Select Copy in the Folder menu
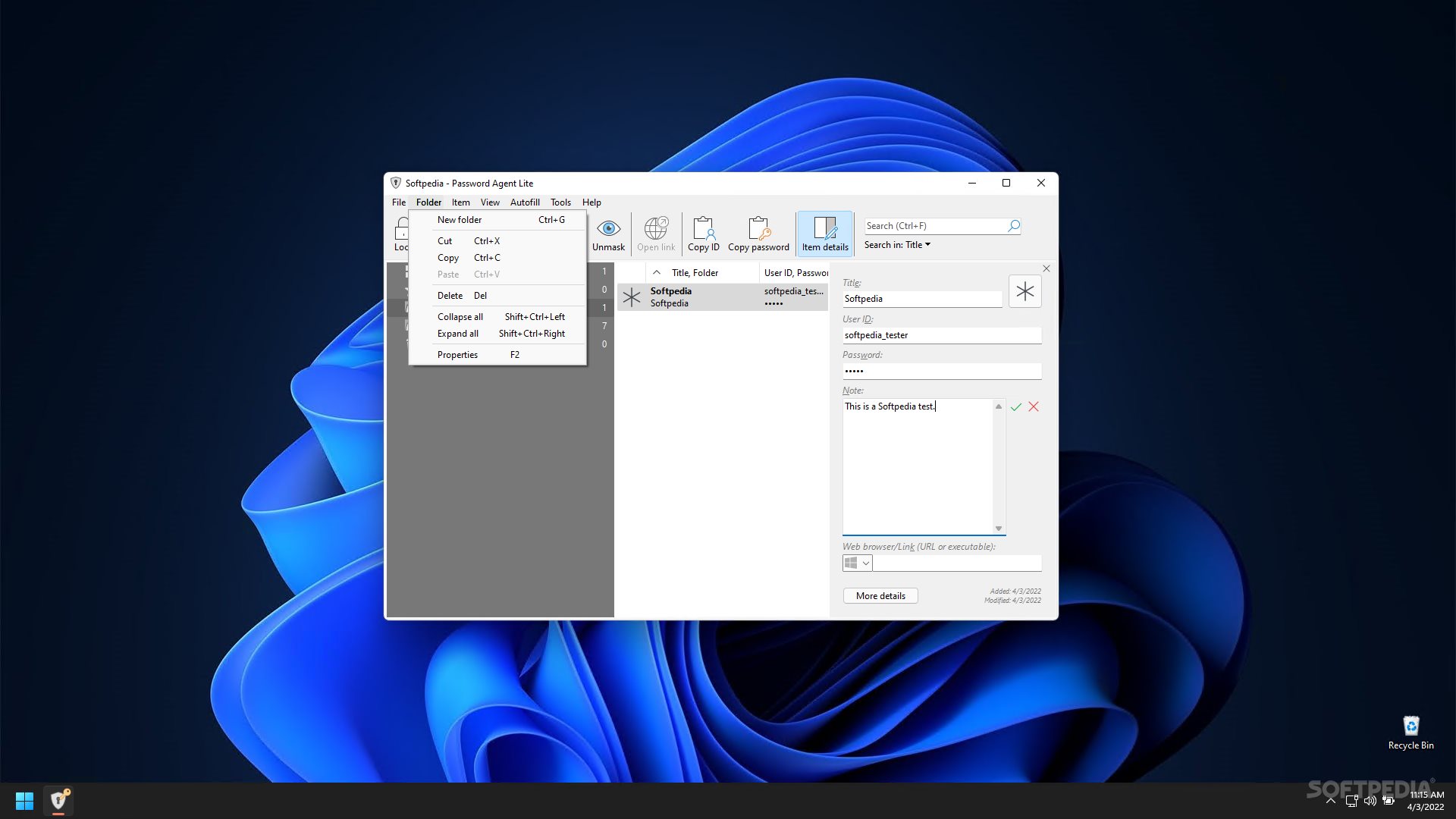 (x=497, y=258)
